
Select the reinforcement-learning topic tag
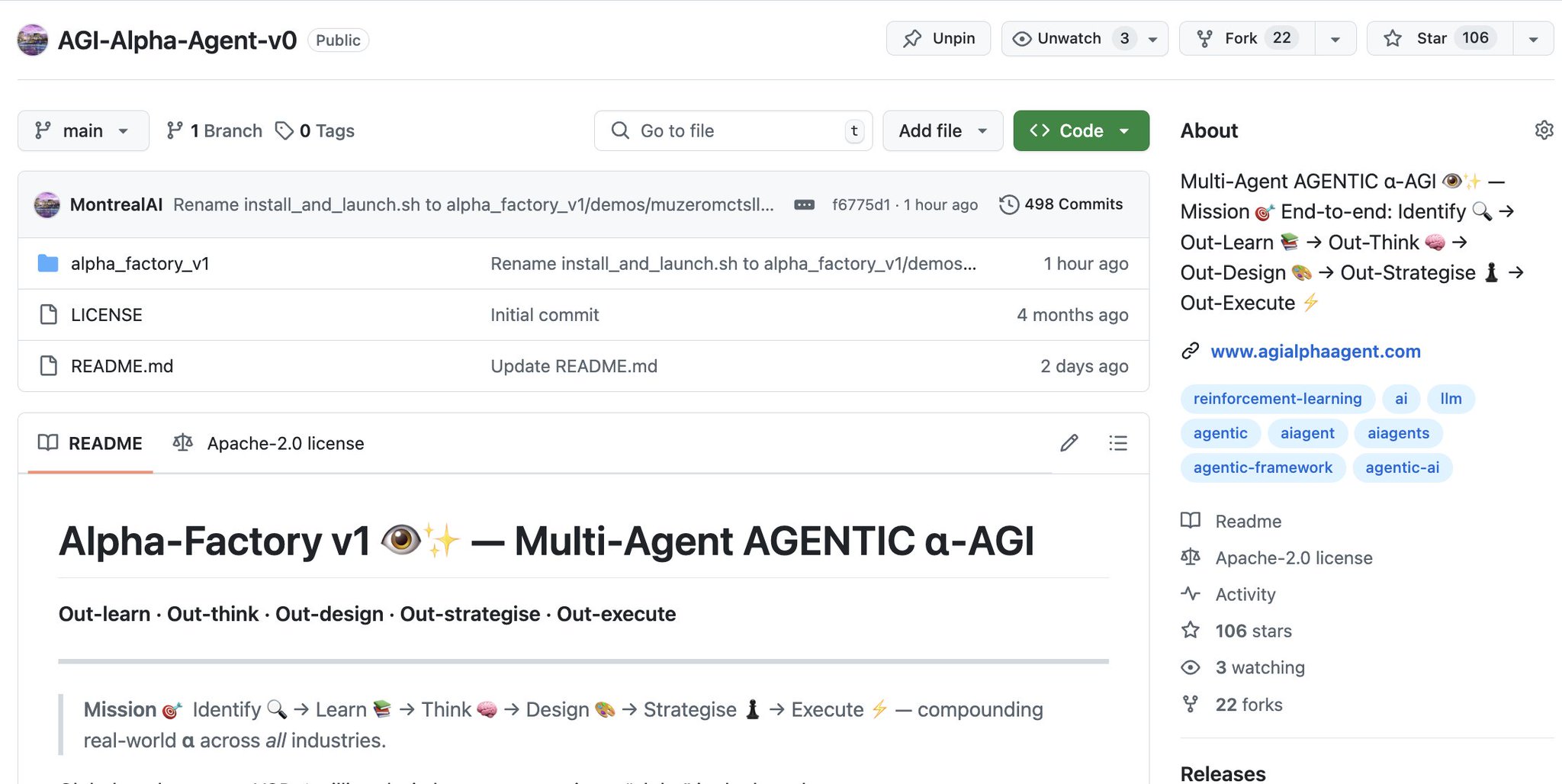pos(1278,399)
